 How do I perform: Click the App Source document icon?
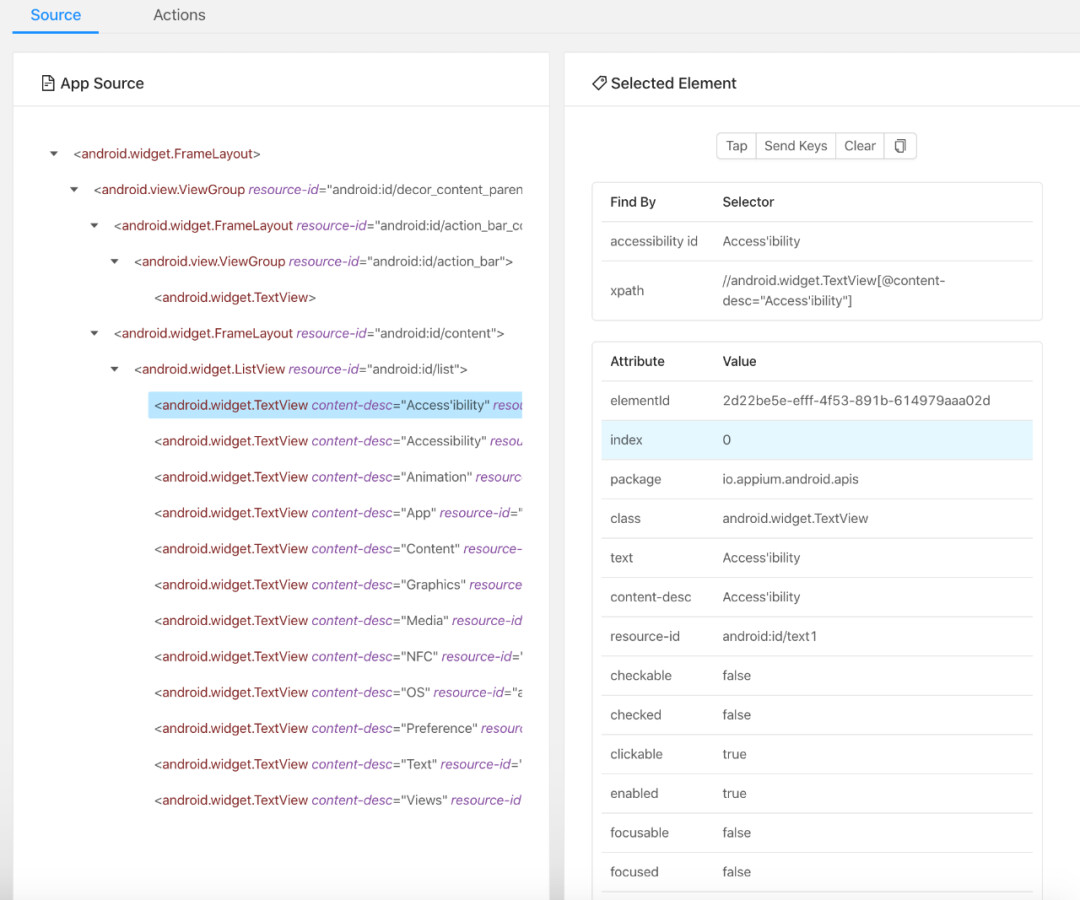(x=47, y=84)
